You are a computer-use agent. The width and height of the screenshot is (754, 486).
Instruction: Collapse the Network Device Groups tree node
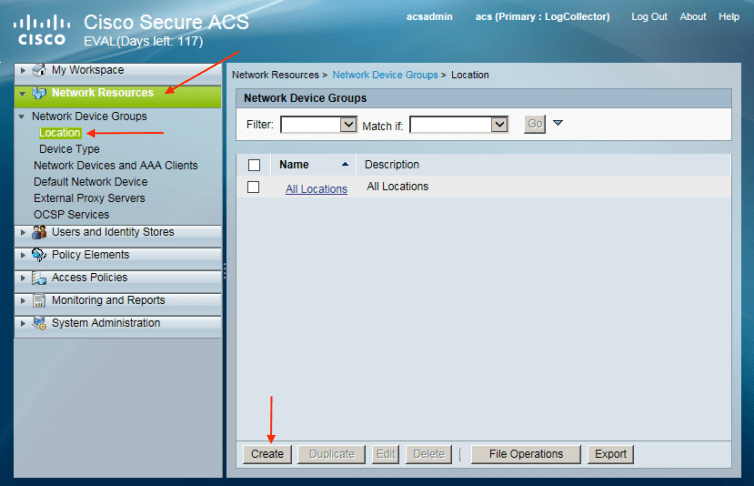click(22, 117)
